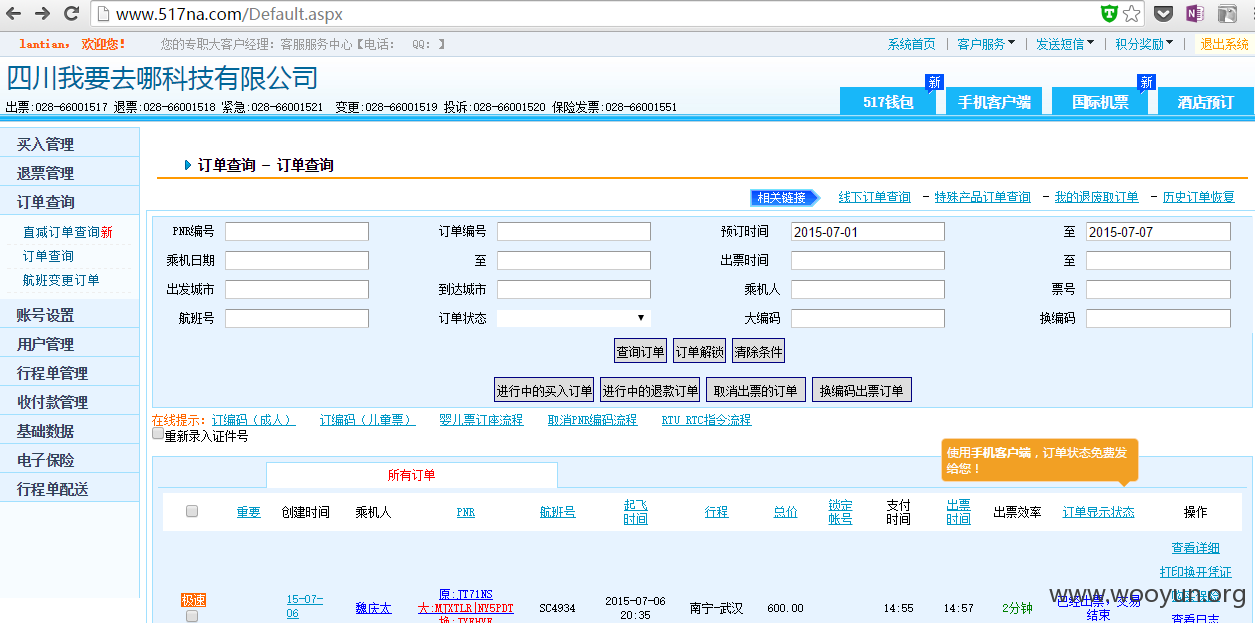Viewport: 1255px width, 623px height.
Task: Expand the 积分奖励 top menu
Action: click(1144, 44)
